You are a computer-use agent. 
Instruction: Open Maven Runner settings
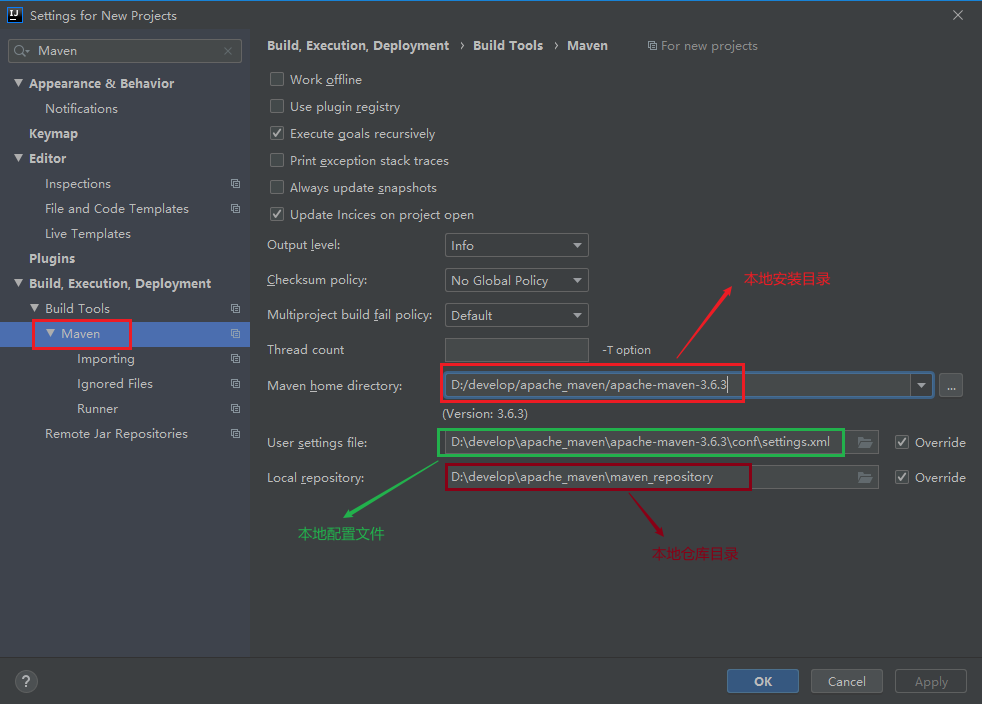point(97,408)
